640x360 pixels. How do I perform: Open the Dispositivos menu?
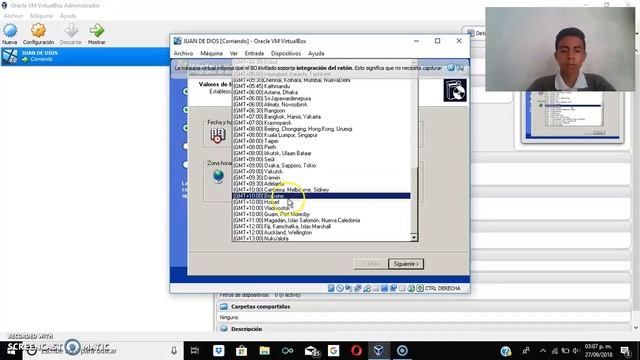coord(286,53)
